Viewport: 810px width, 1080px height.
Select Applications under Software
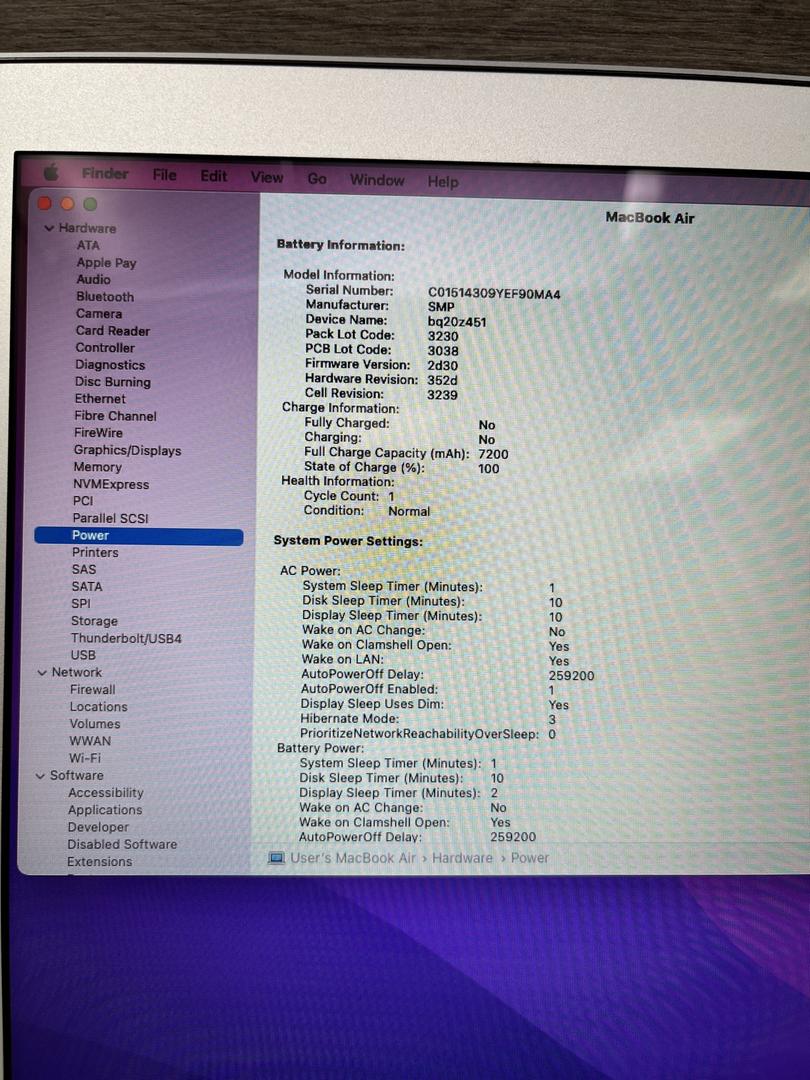tap(105, 810)
